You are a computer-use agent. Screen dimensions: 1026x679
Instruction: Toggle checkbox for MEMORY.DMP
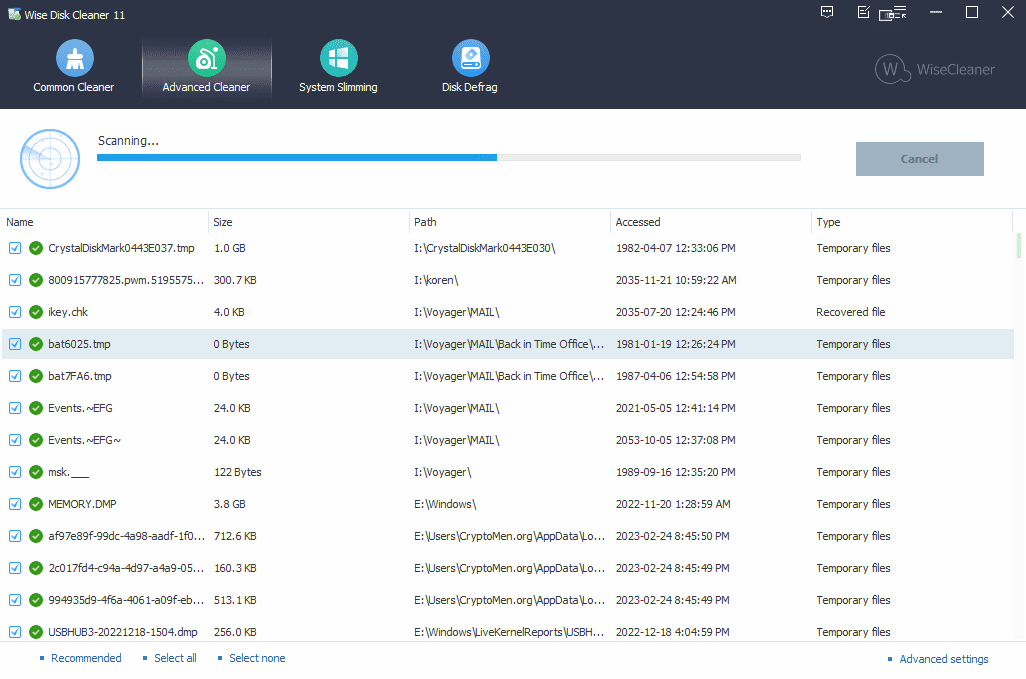coord(14,504)
